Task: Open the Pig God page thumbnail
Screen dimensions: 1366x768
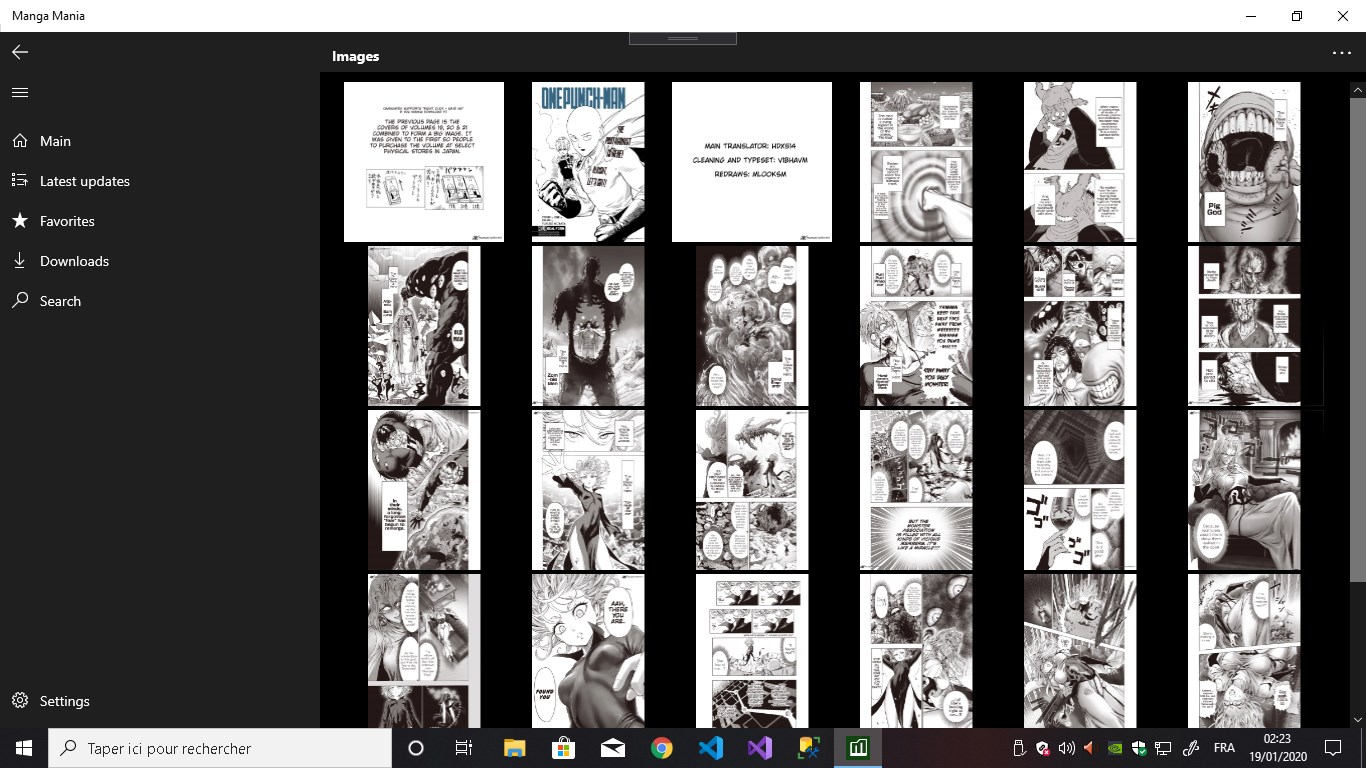Action: (1244, 162)
